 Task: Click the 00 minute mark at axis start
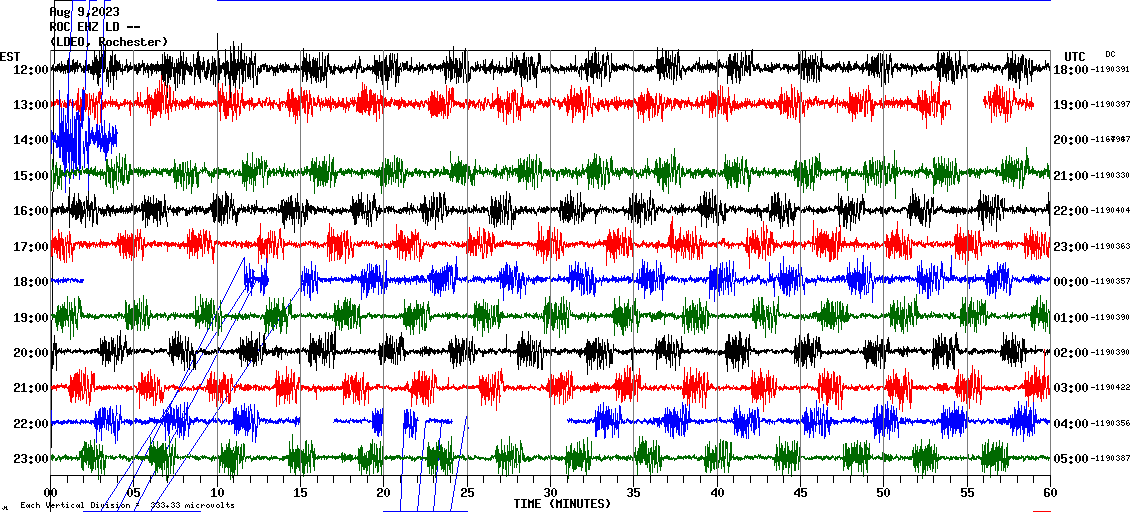click(50, 493)
